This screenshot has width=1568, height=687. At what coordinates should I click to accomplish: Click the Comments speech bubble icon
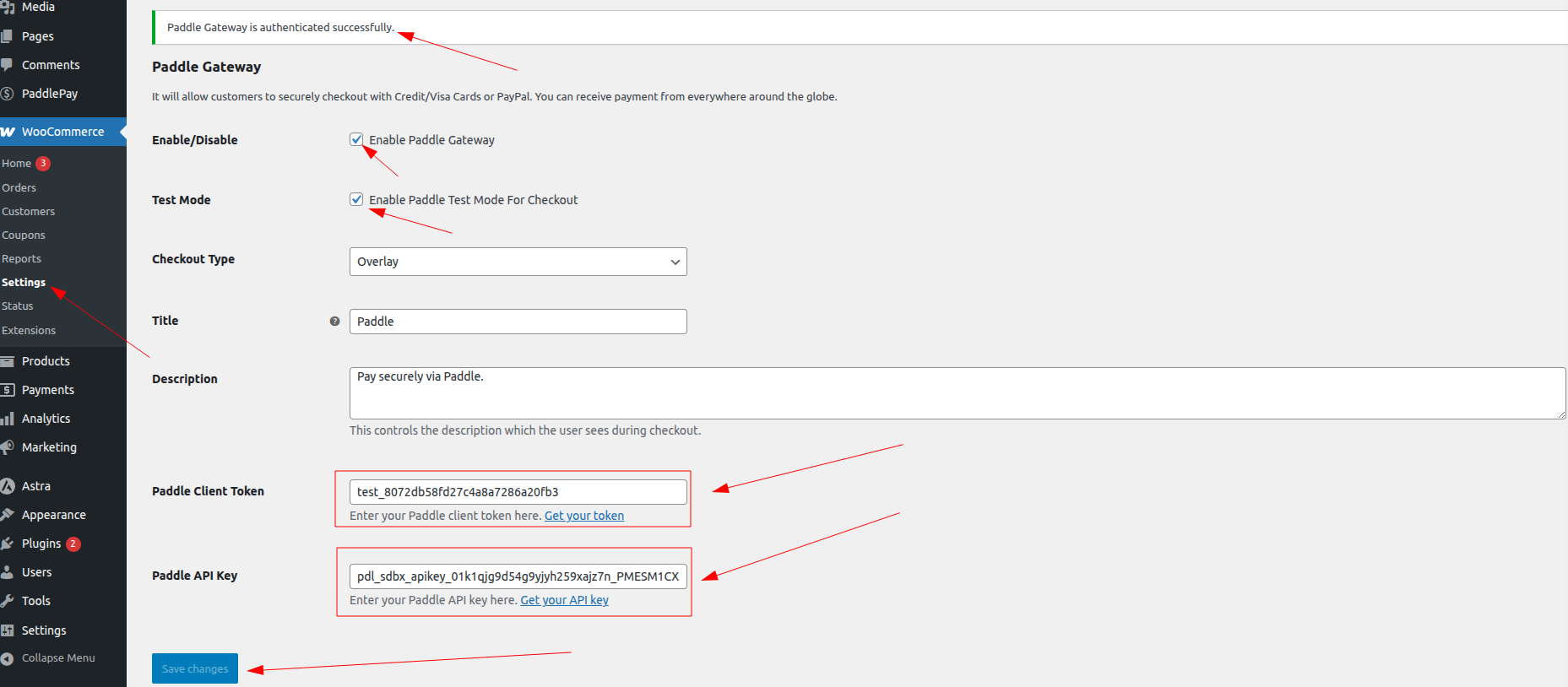[x=7, y=65]
